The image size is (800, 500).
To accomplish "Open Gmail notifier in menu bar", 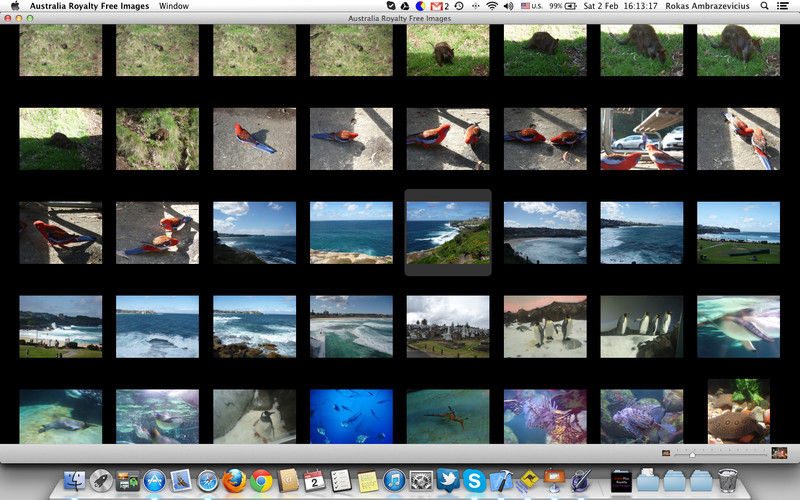I will (x=439, y=6).
